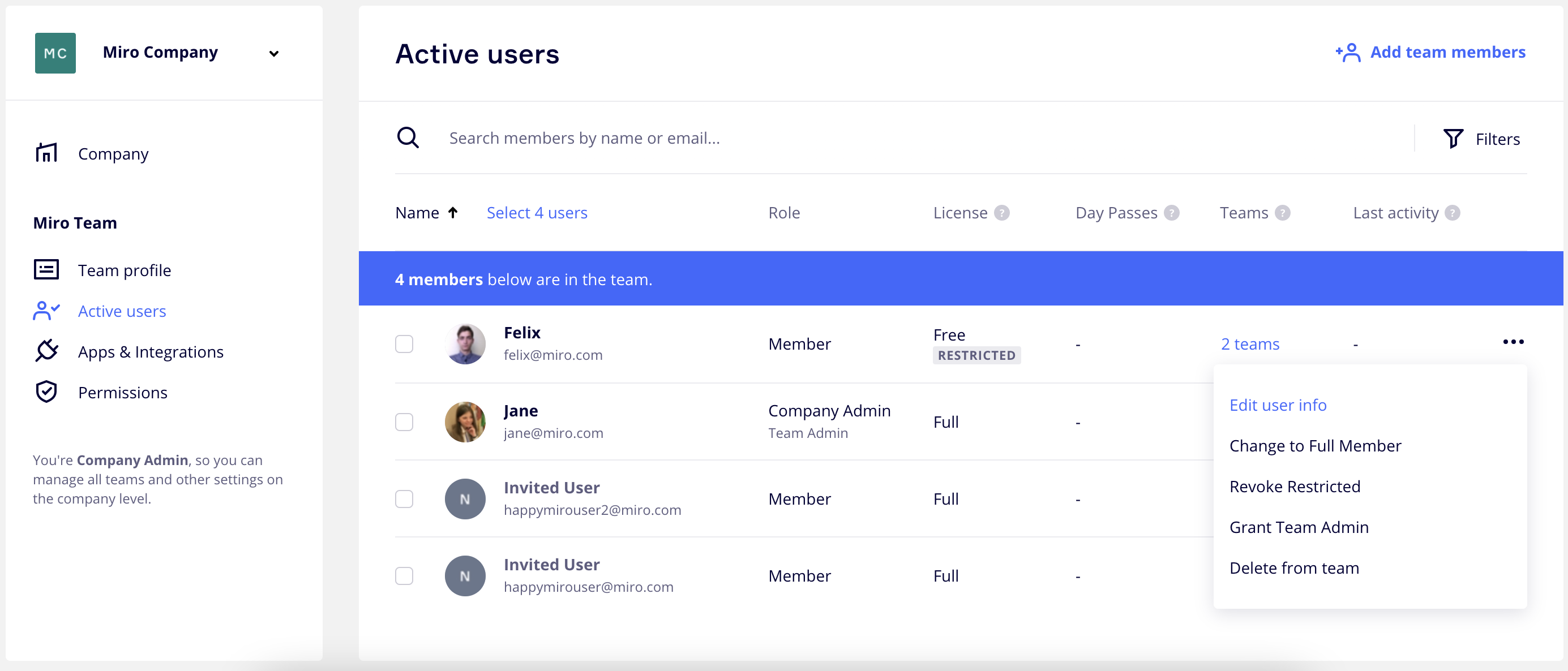
Task: Click the search magnifier icon
Action: tap(408, 138)
